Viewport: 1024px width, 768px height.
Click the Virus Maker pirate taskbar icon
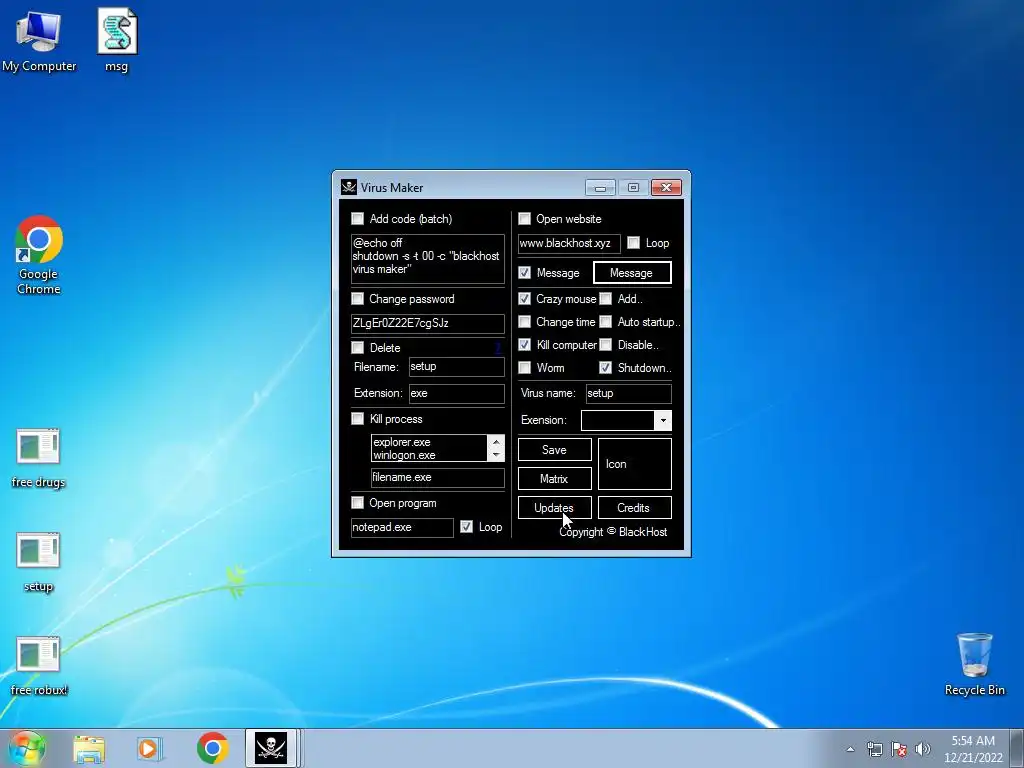pyautogui.click(x=272, y=748)
